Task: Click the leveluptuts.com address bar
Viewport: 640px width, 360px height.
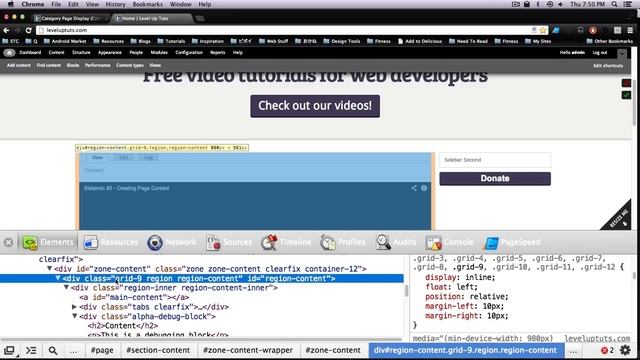Action: coord(286,30)
